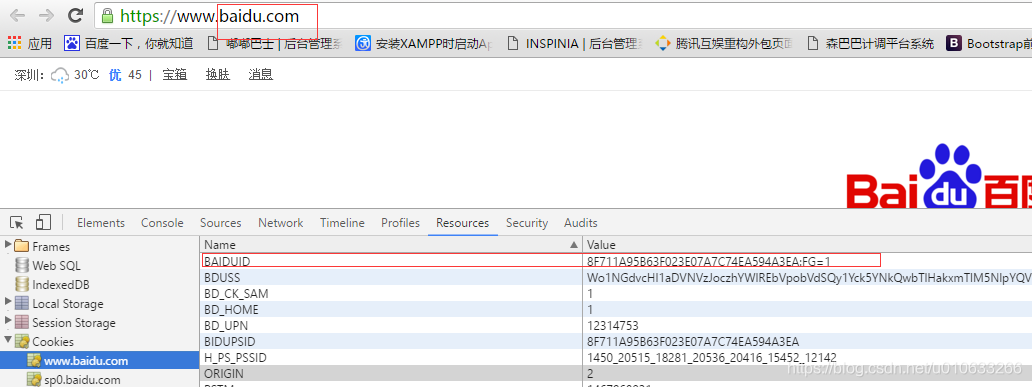The image size is (1032, 387).
Task: Expand the Frames tree node
Action: pos(9,245)
